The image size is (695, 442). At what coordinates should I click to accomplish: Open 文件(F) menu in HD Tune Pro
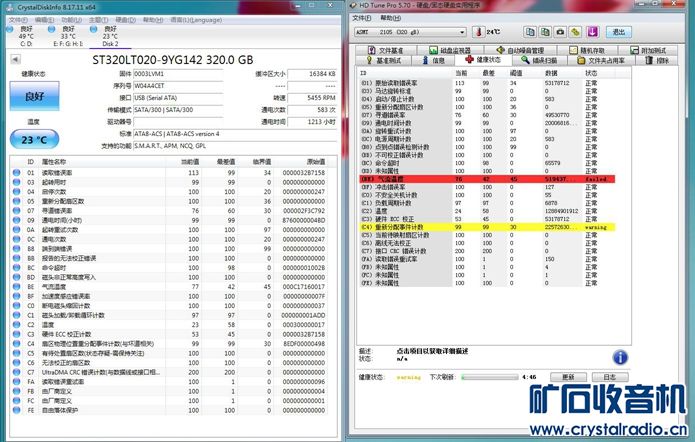coord(362,18)
